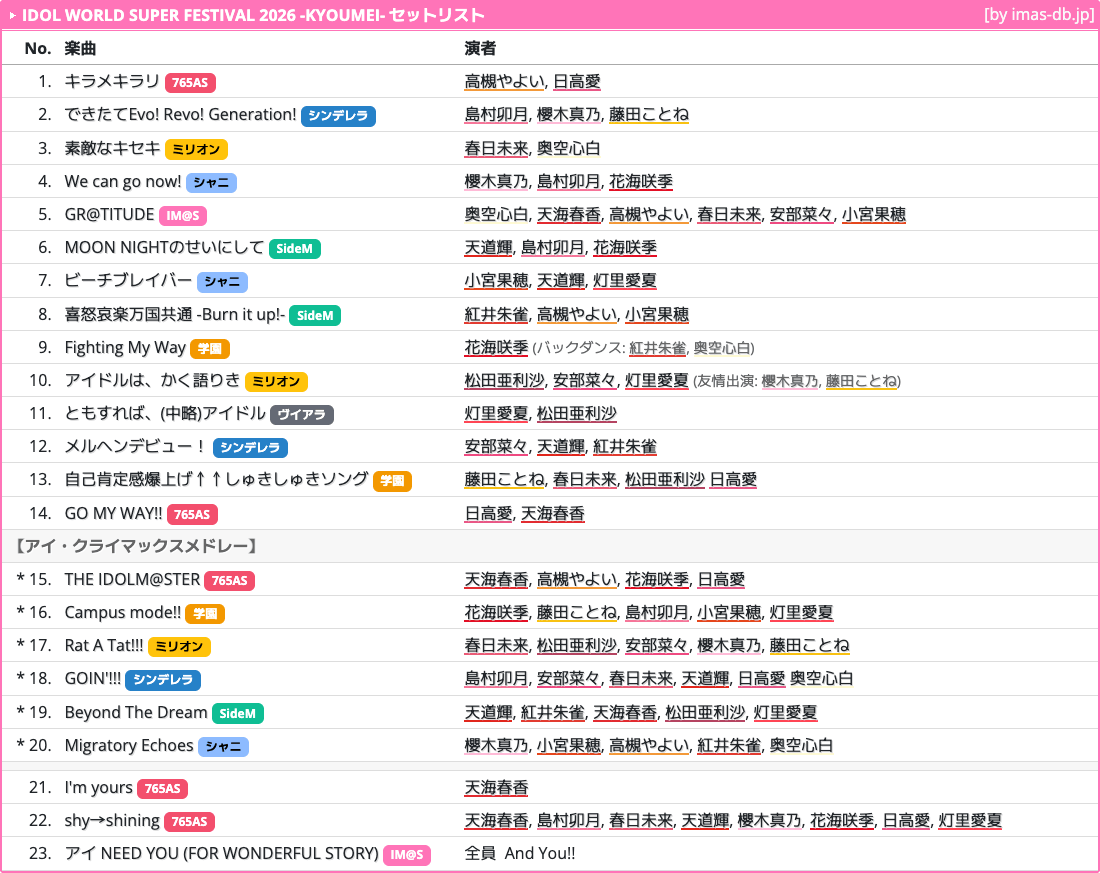Image resolution: width=1100 pixels, height=873 pixels.
Task: Click the ヴイアラ badge on song 11
Action: 302,415
